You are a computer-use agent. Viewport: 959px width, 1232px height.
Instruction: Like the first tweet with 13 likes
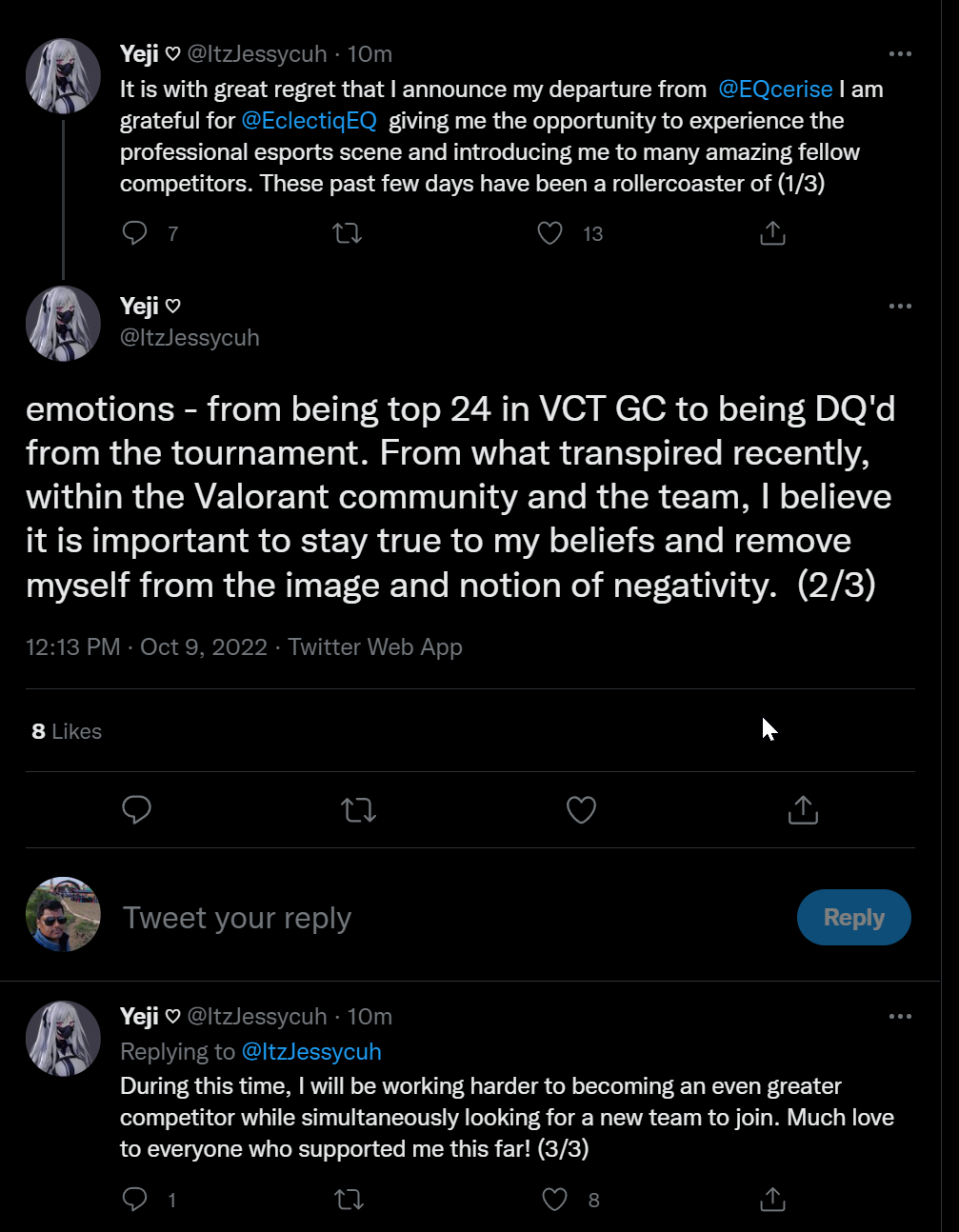[x=550, y=233]
